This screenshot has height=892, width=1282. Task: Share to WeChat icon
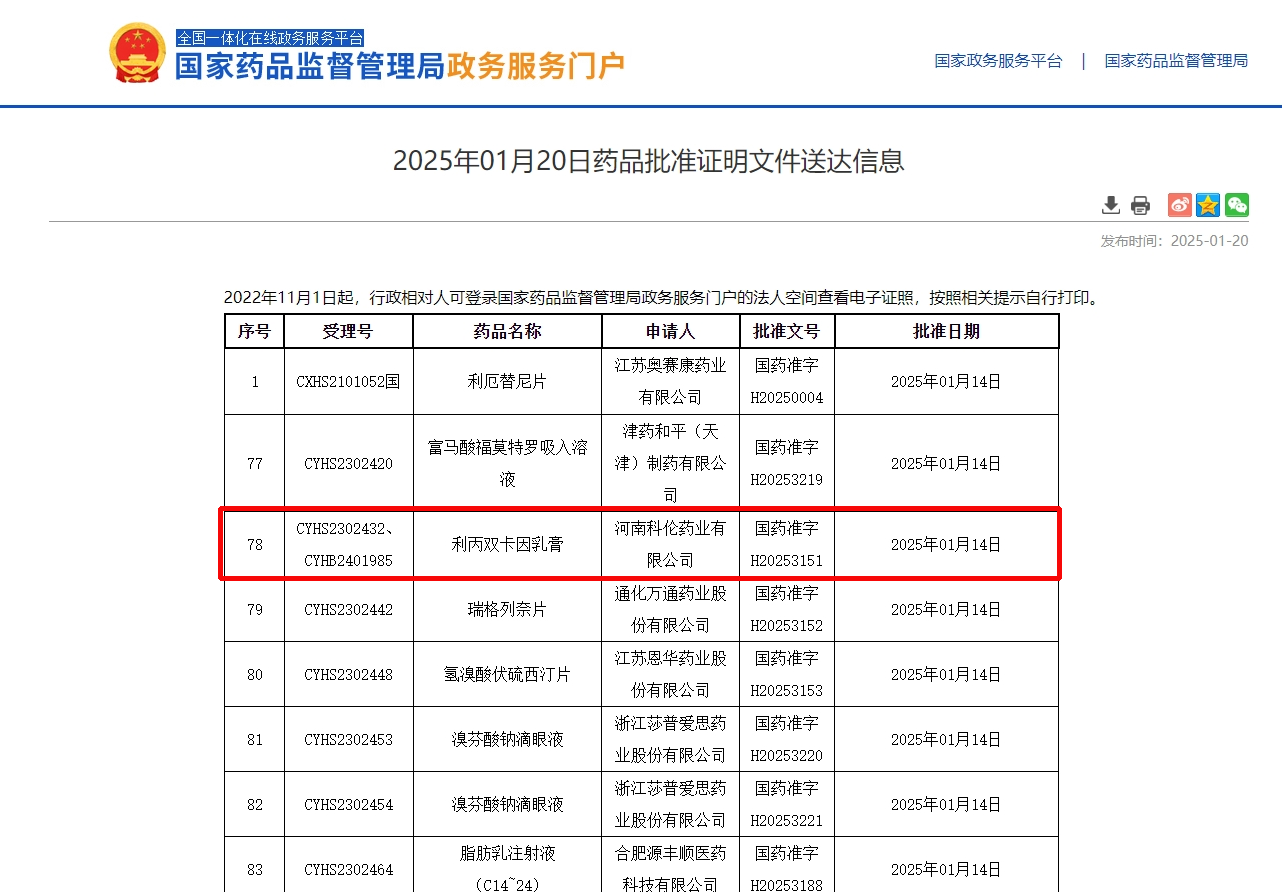[1237, 205]
